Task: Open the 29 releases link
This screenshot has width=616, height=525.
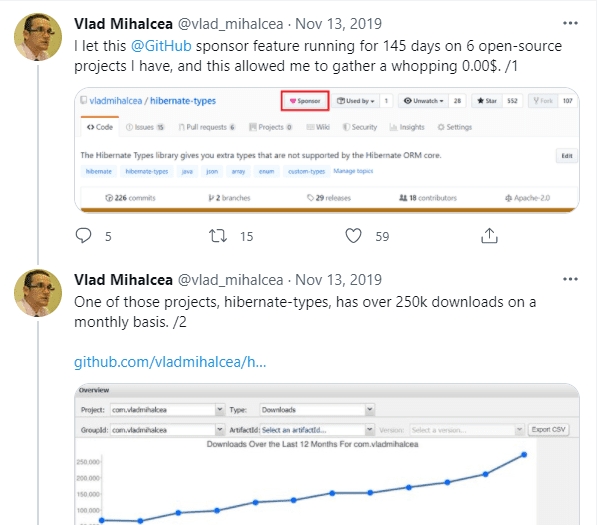Action: (x=329, y=198)
